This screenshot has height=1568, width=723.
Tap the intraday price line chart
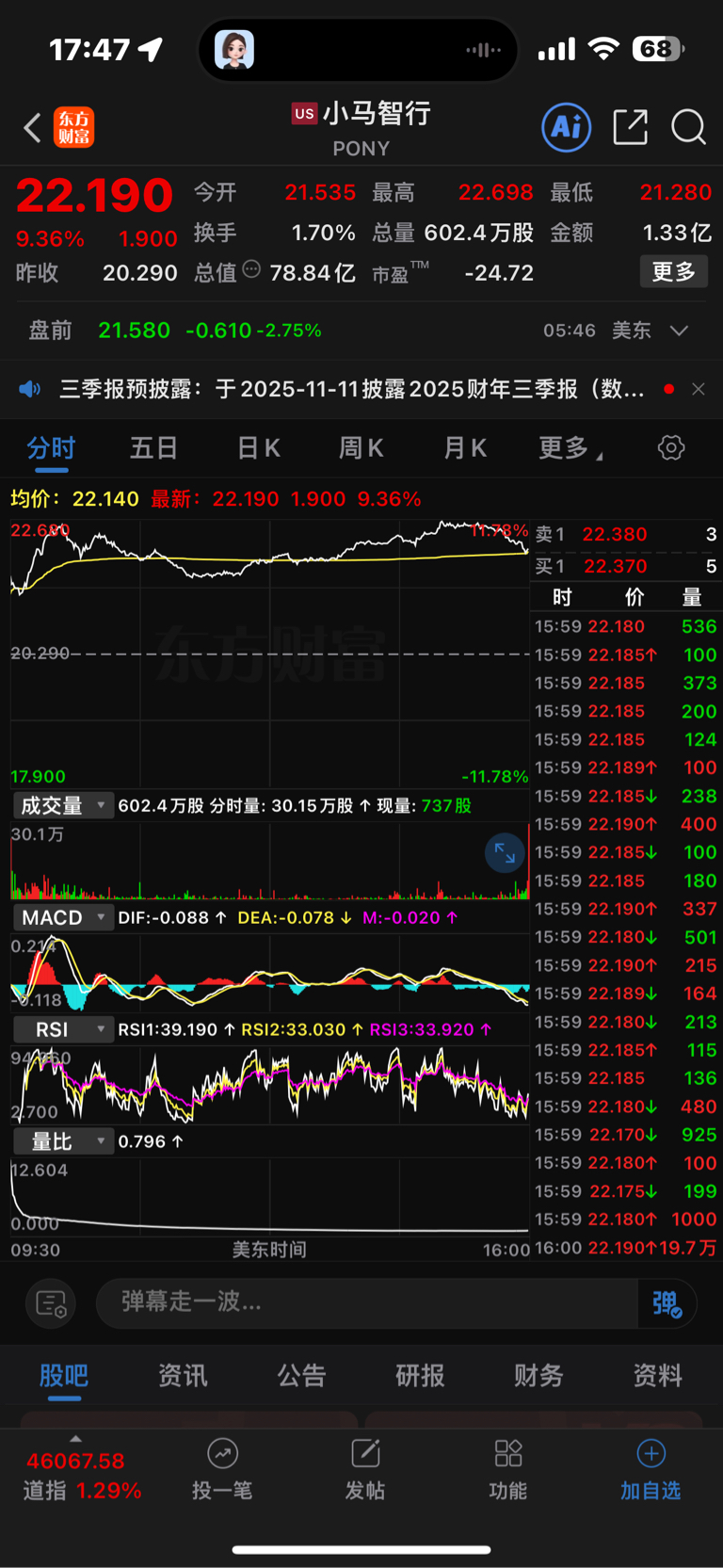pyautogui.click(x=269, y=654)
